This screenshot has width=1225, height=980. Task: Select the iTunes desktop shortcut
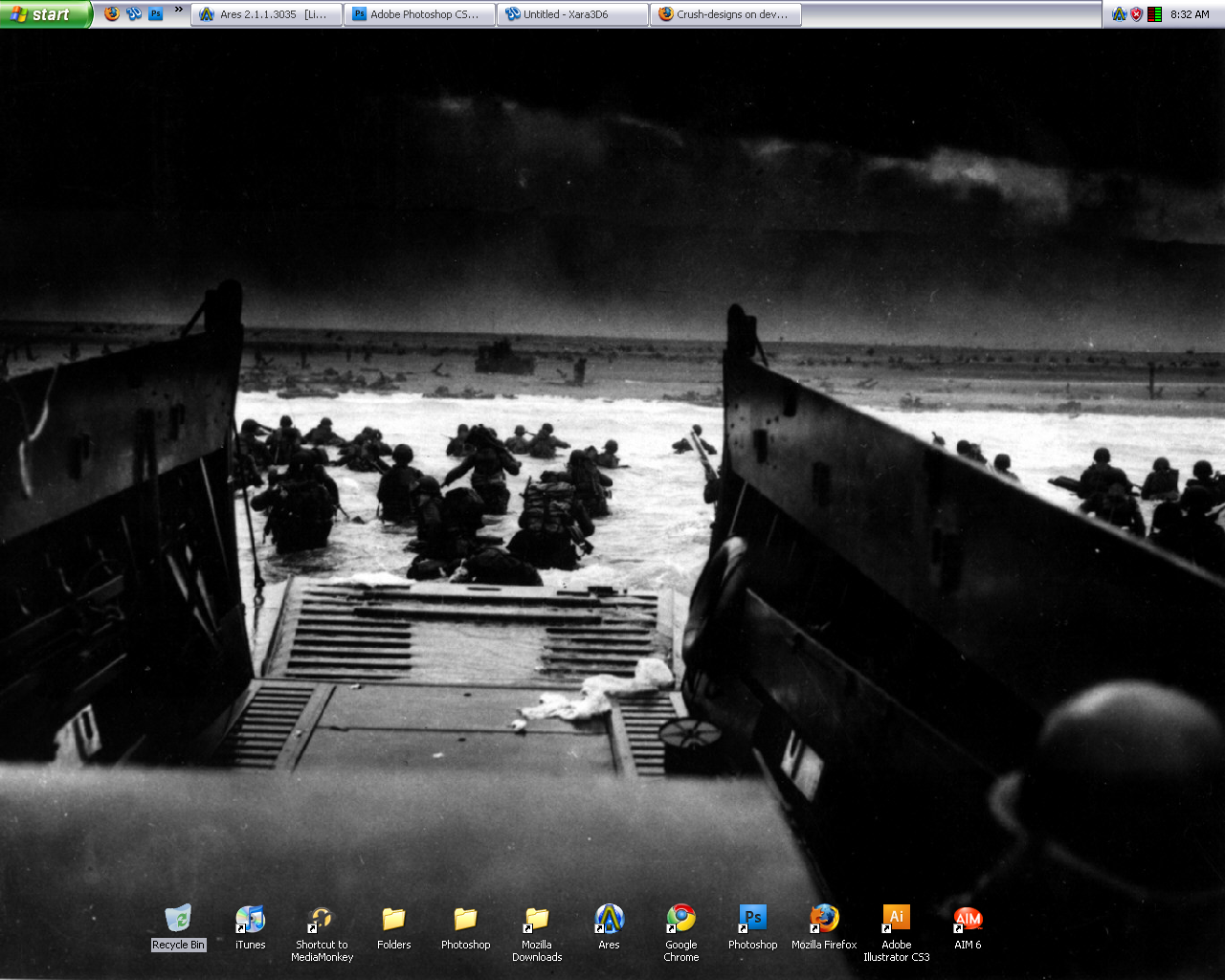tap(251, 927)
